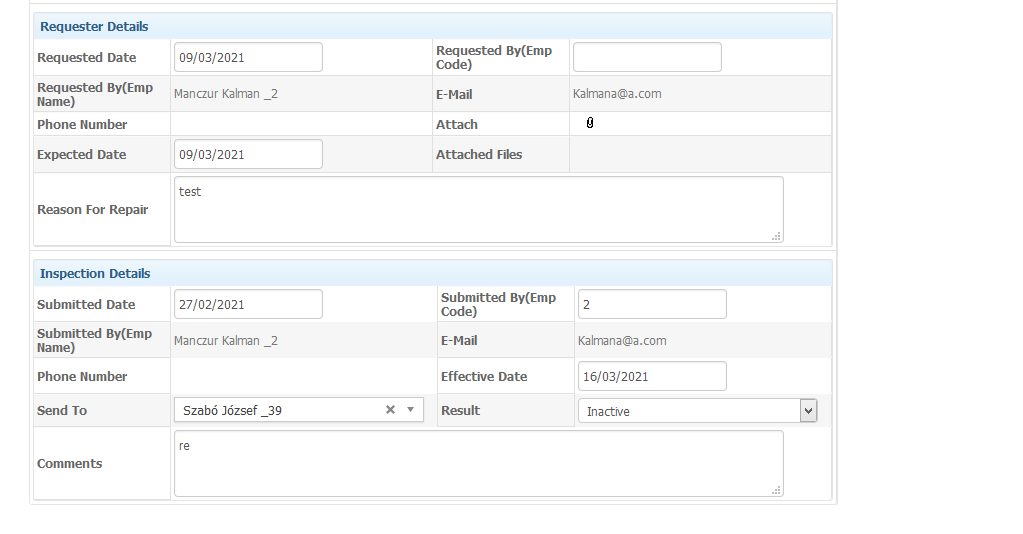
Task: Click the Requester Details section header
Action: (x=433, y=26)
